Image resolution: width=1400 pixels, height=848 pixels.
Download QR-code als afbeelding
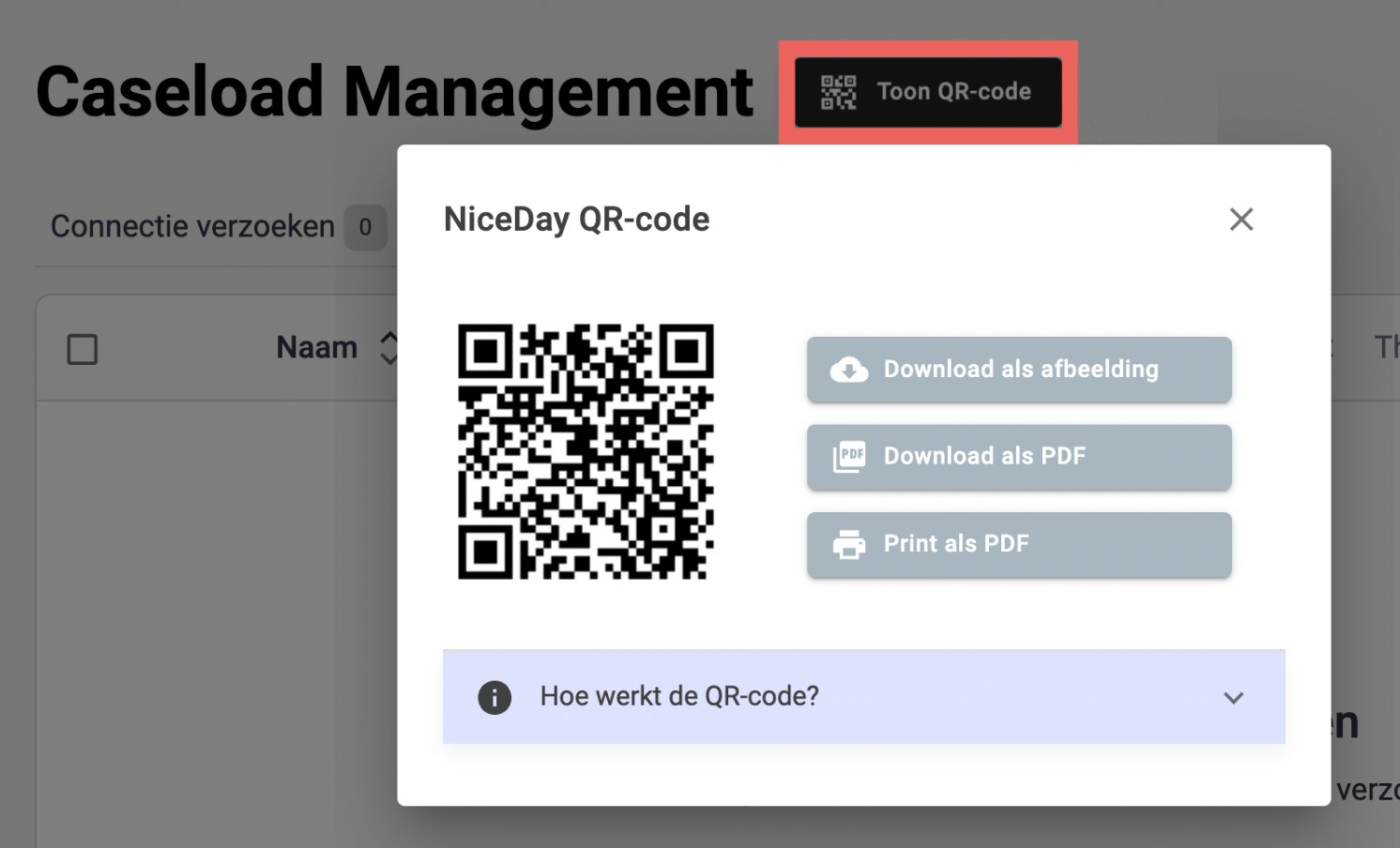(1019, 370)
